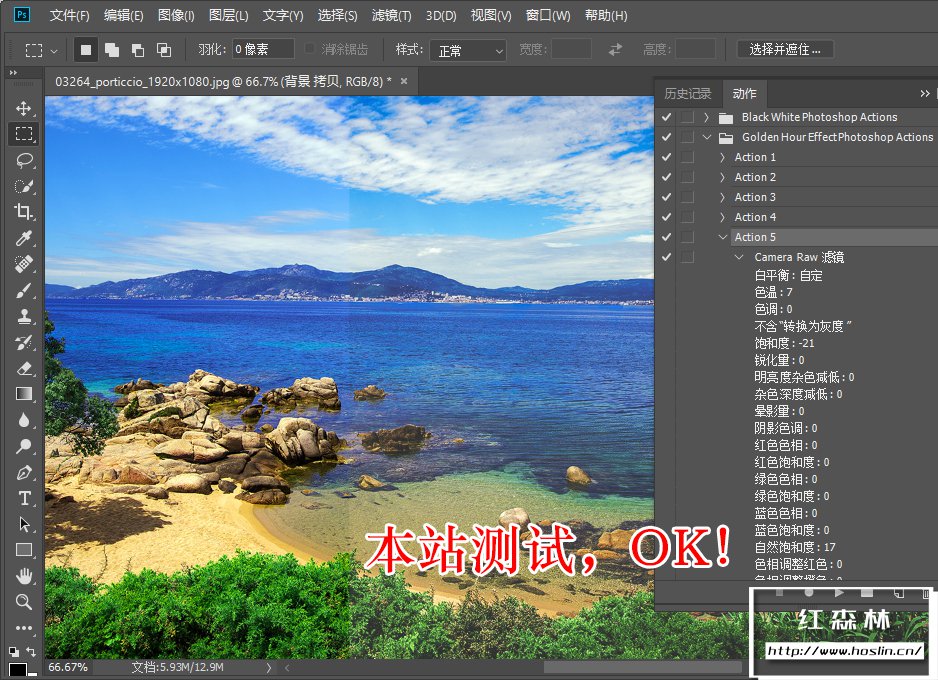Open the Edit Toolbar three-dots menu
Viewport: 938px width, 680px height.
point(24,628)
